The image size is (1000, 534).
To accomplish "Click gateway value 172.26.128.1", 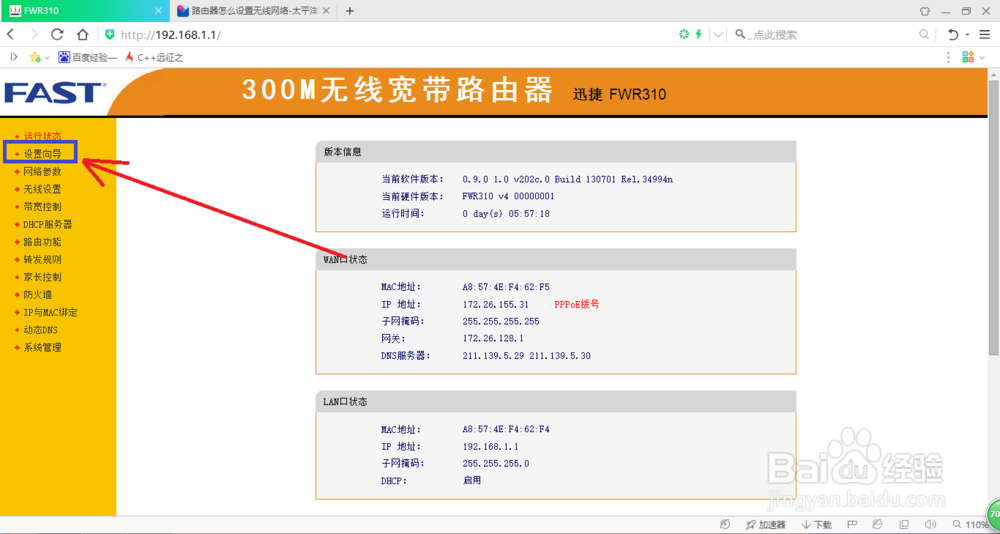I will click(x=493, y=338).
